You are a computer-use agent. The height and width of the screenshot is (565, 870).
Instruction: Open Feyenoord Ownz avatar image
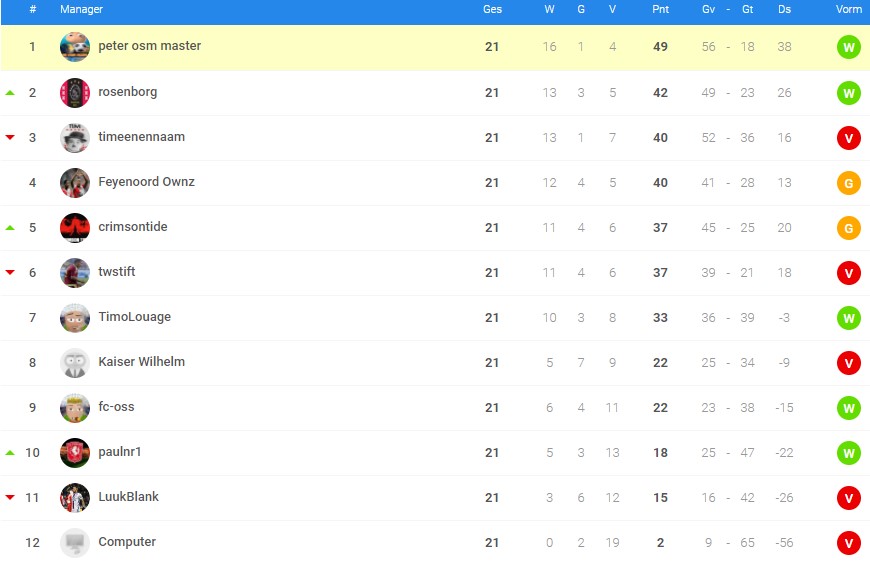[75, 183]
